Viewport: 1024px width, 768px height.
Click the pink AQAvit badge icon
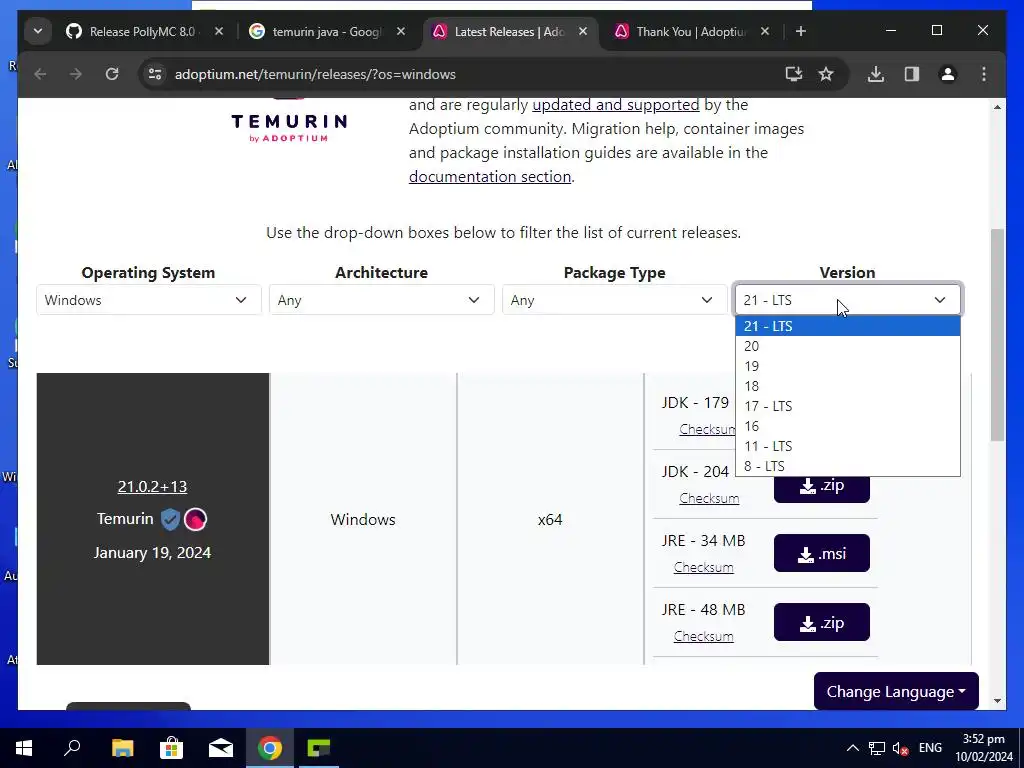pos(195,519)
